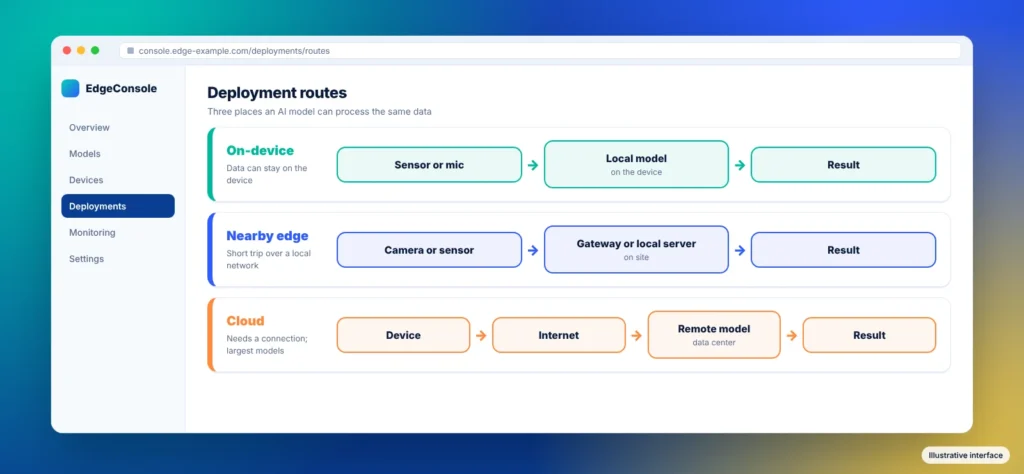The width and height of the screenshot is (1024, 474).
Task: Click the green arrow after Local model
Action: click(740, 165)
